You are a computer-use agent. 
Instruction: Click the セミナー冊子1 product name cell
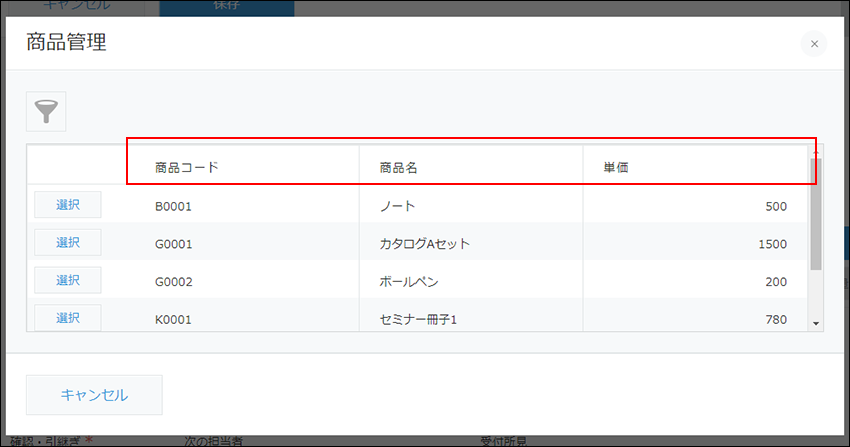(x=418, y=320)
